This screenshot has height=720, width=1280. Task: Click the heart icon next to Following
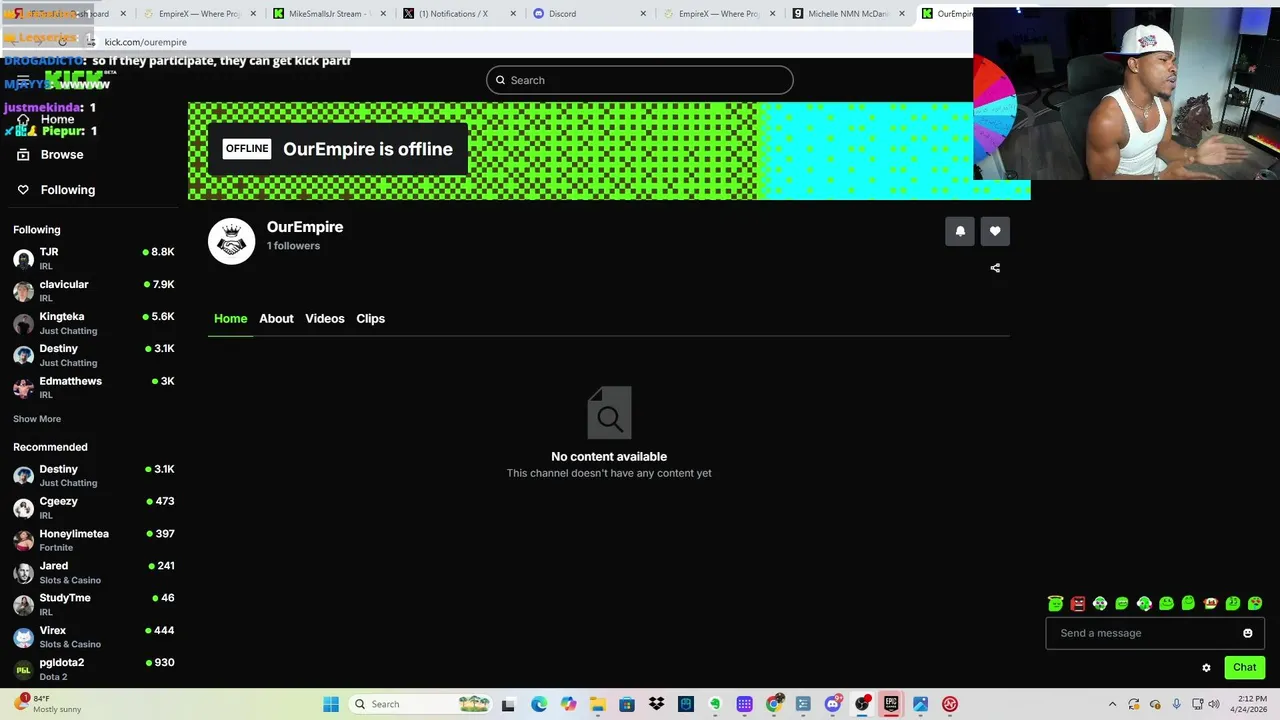[x=23, y=190]
